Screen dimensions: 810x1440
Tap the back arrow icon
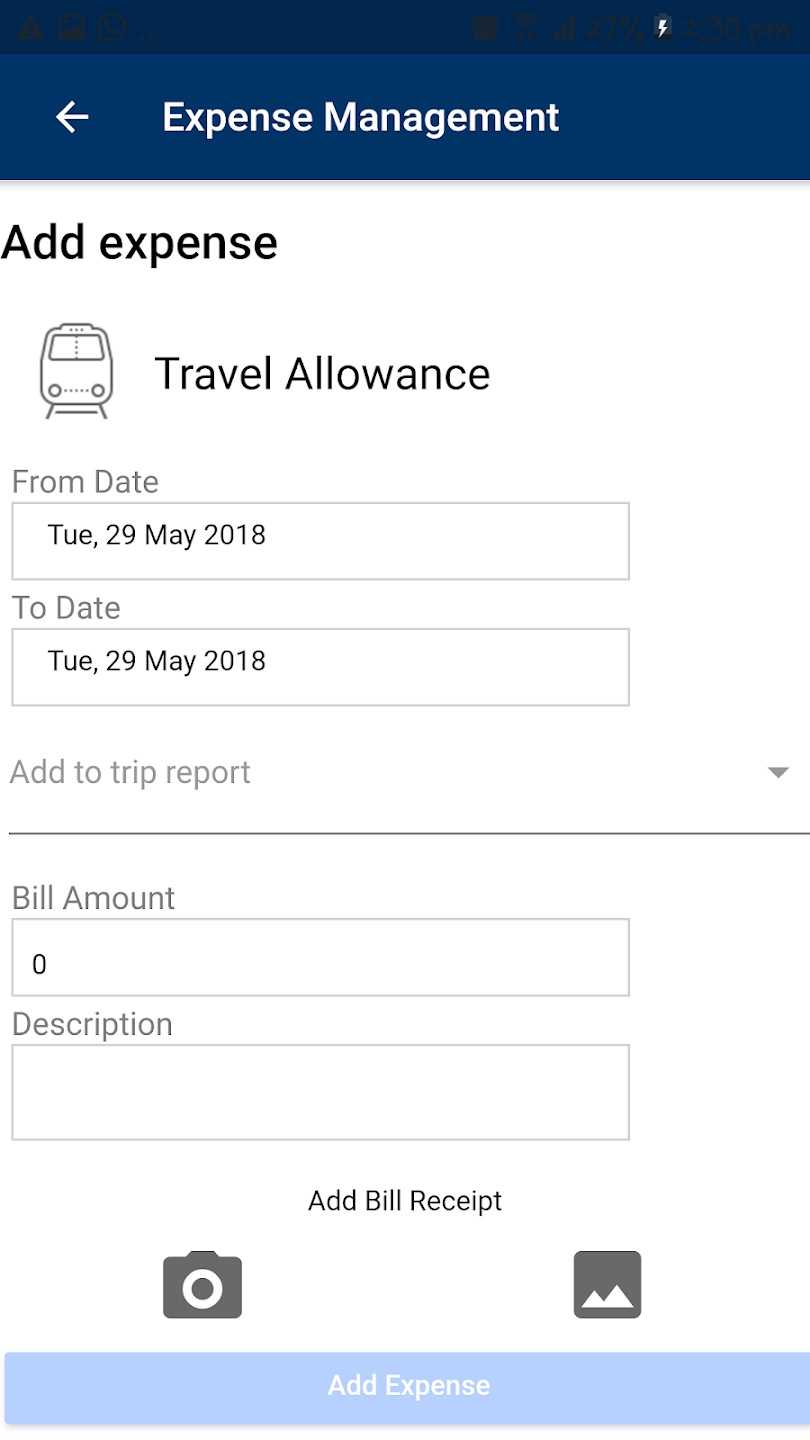72,117
